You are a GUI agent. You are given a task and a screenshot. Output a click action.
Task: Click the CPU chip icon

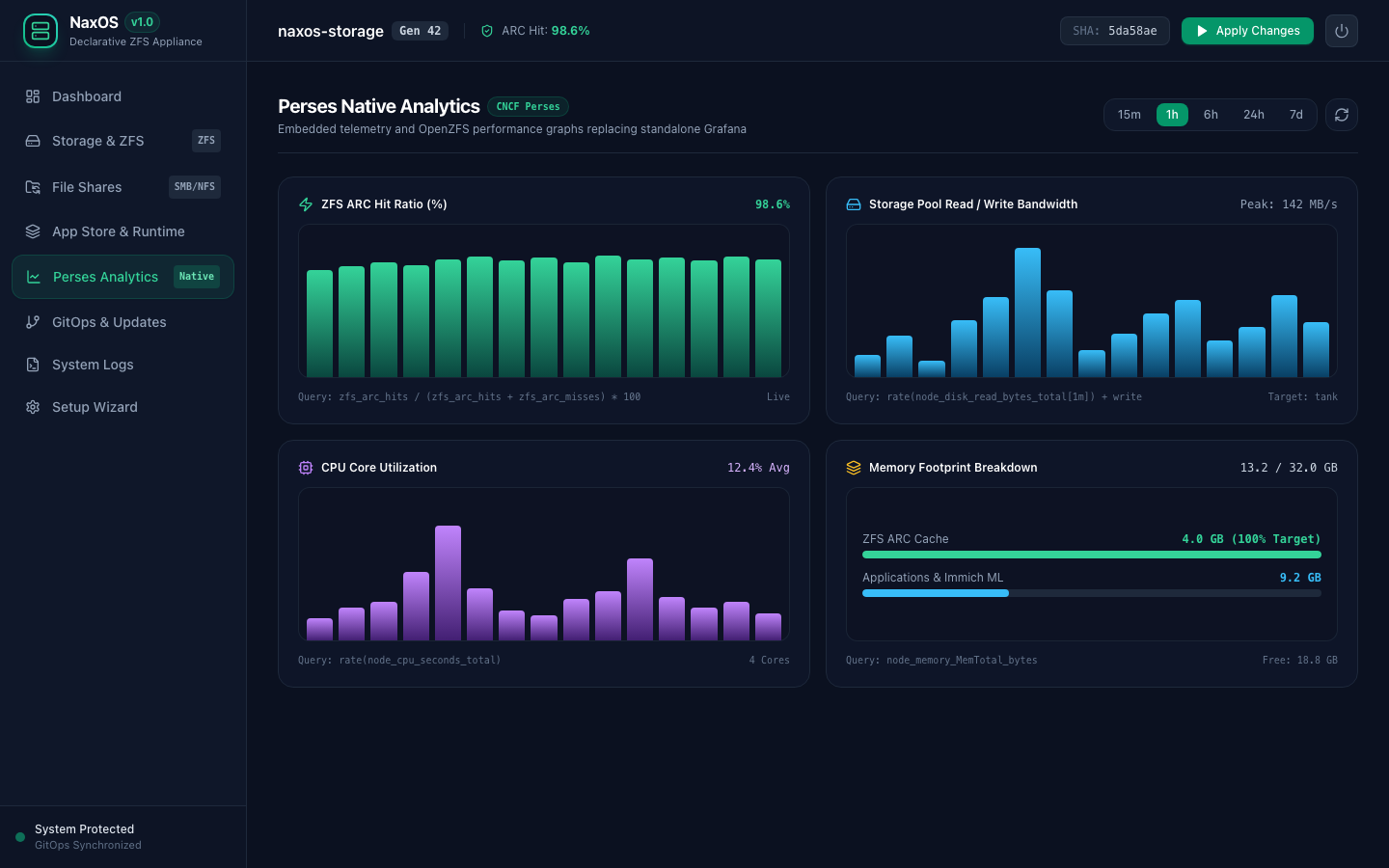[x=306, y=468]
